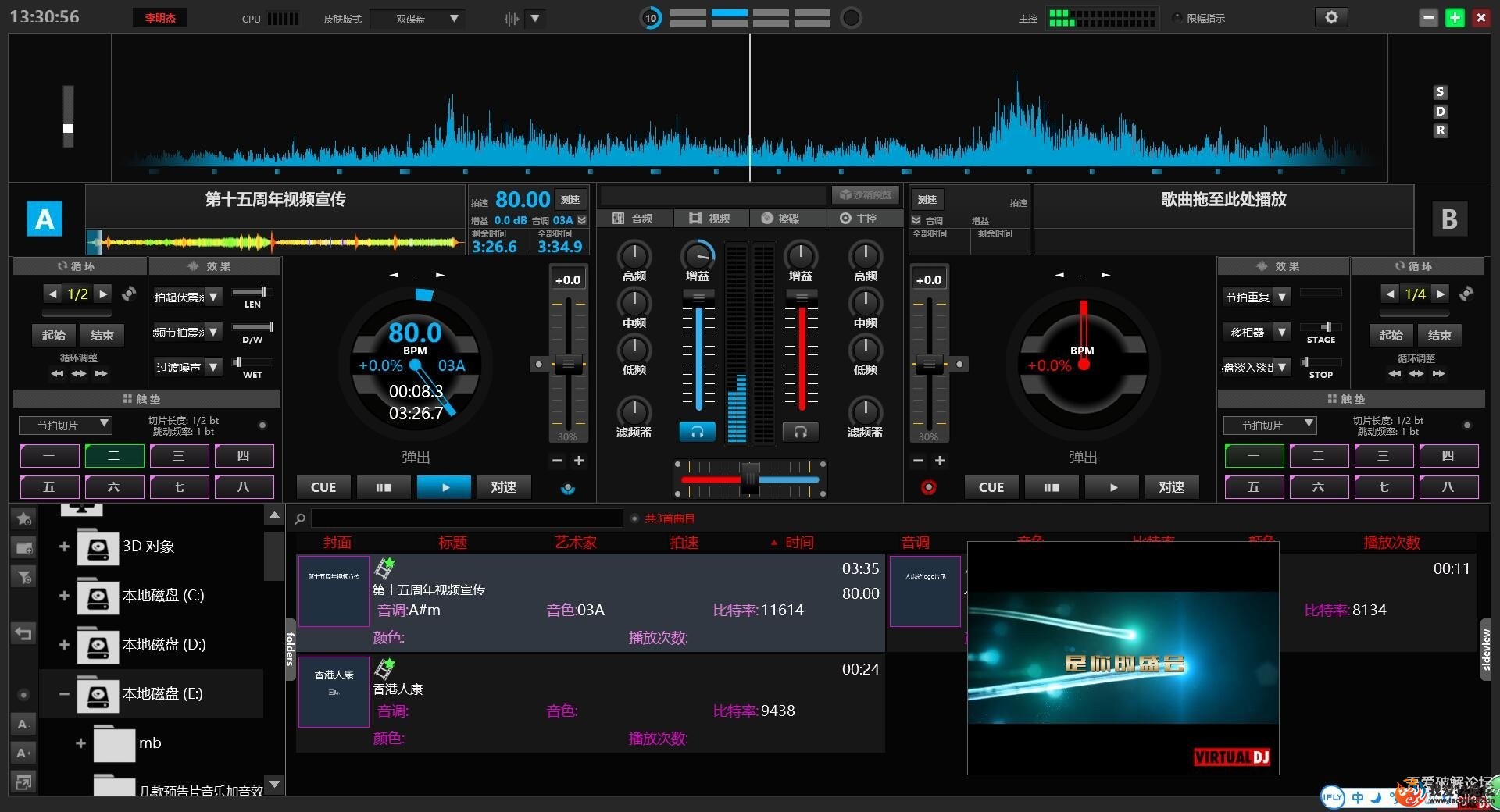The image size is (1500, 812).
Task: Expand the 3D 对象 folder
Action: tap(64, 547)
